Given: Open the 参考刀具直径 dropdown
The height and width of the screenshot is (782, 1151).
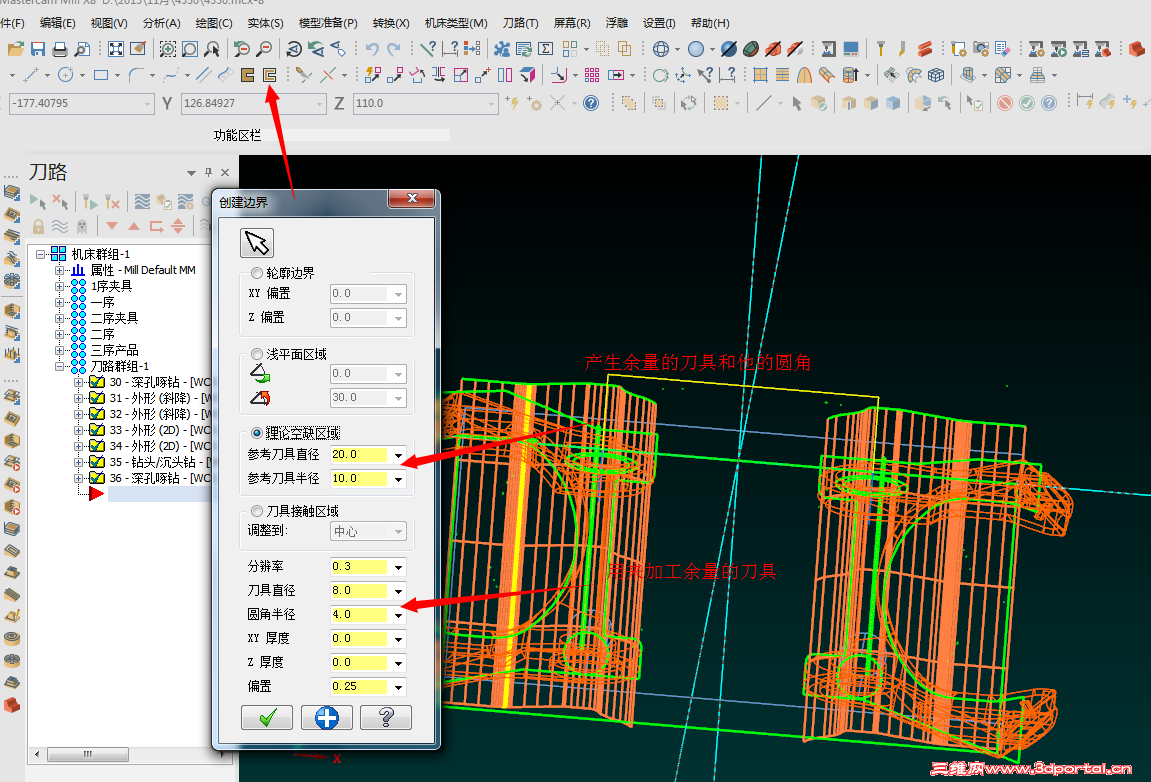Looking at the screenshot, I should click(x=399, y=457).
